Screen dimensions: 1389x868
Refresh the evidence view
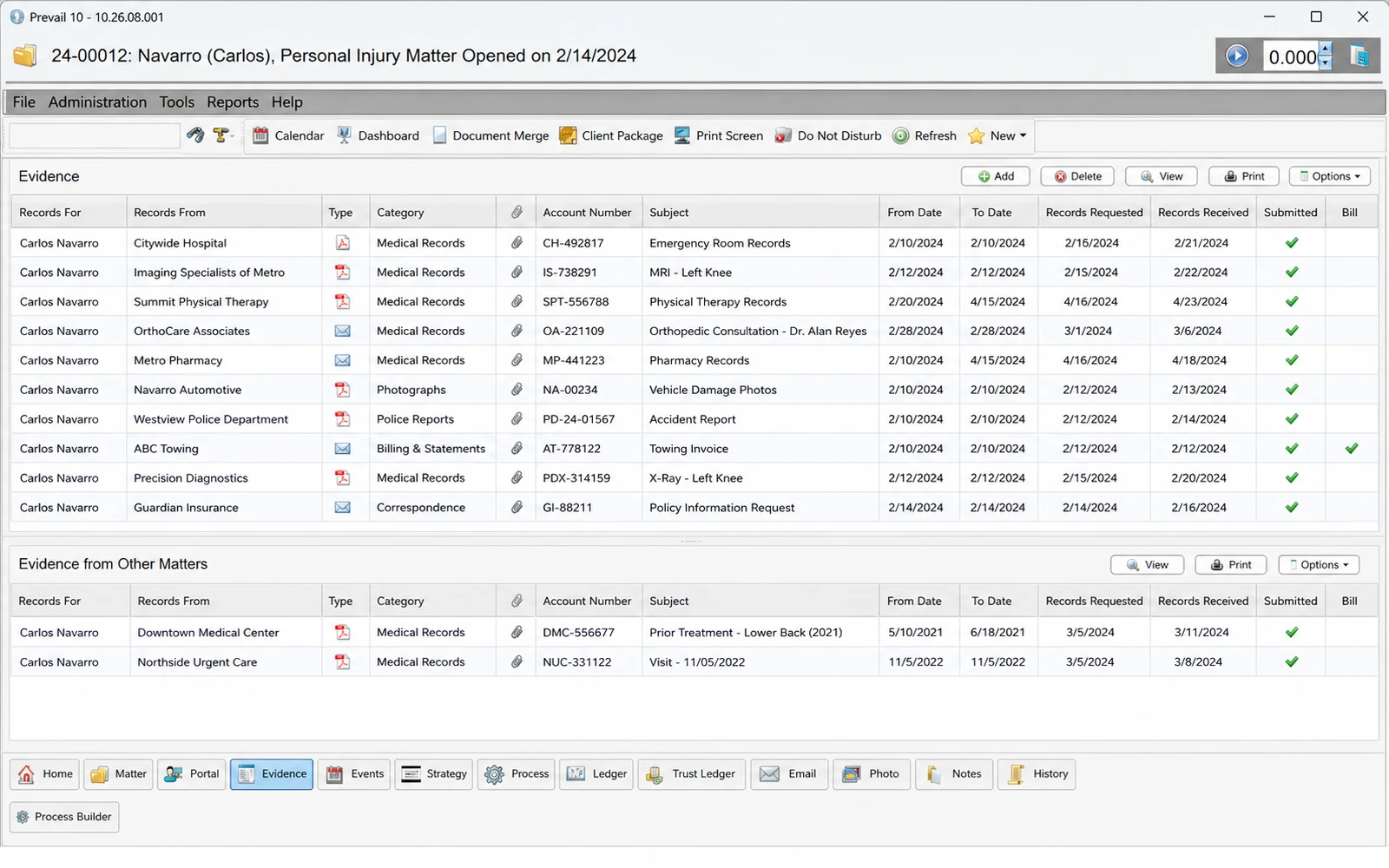[x=925, y=135]
